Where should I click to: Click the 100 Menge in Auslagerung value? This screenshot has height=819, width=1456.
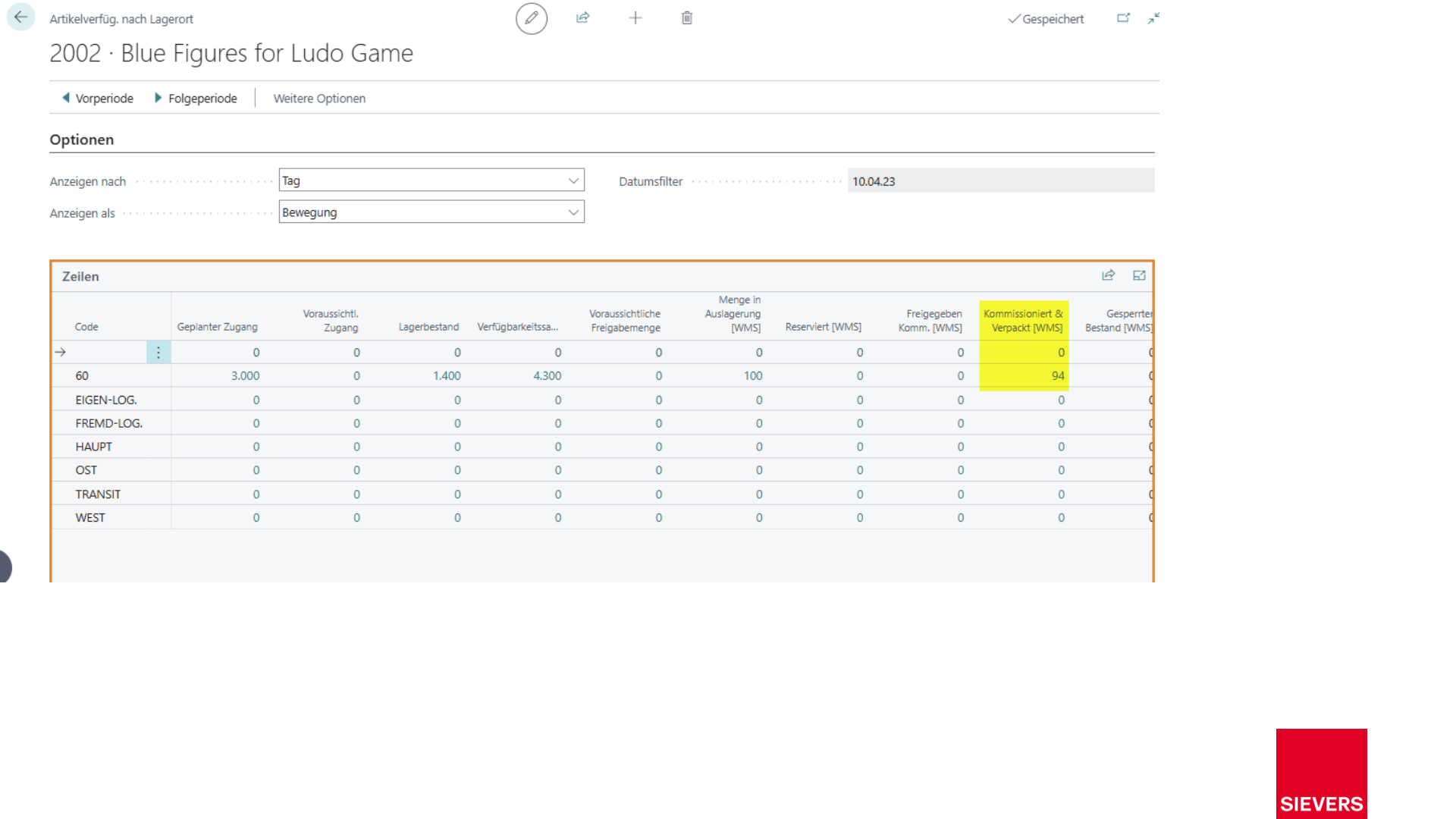tap(753, 376)
